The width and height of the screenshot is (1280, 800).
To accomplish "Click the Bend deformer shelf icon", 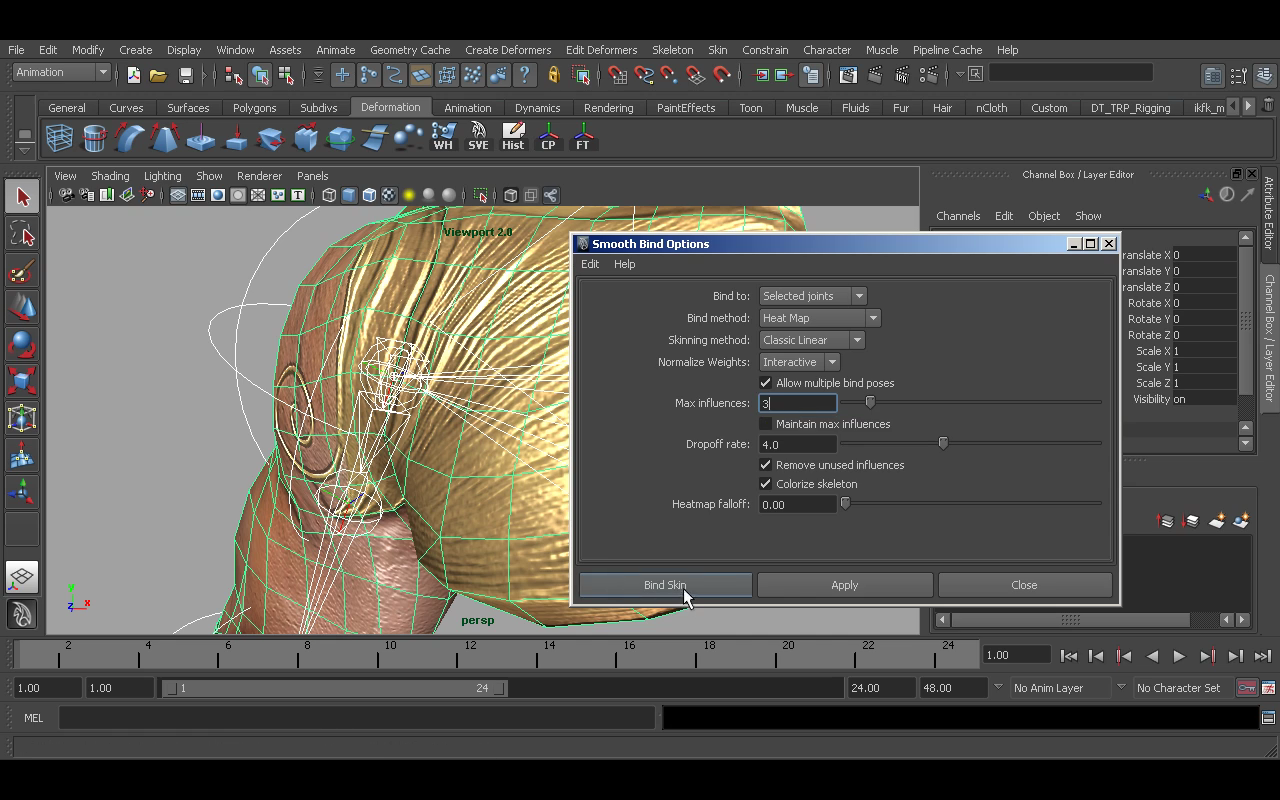I will (x=131, y=137).
